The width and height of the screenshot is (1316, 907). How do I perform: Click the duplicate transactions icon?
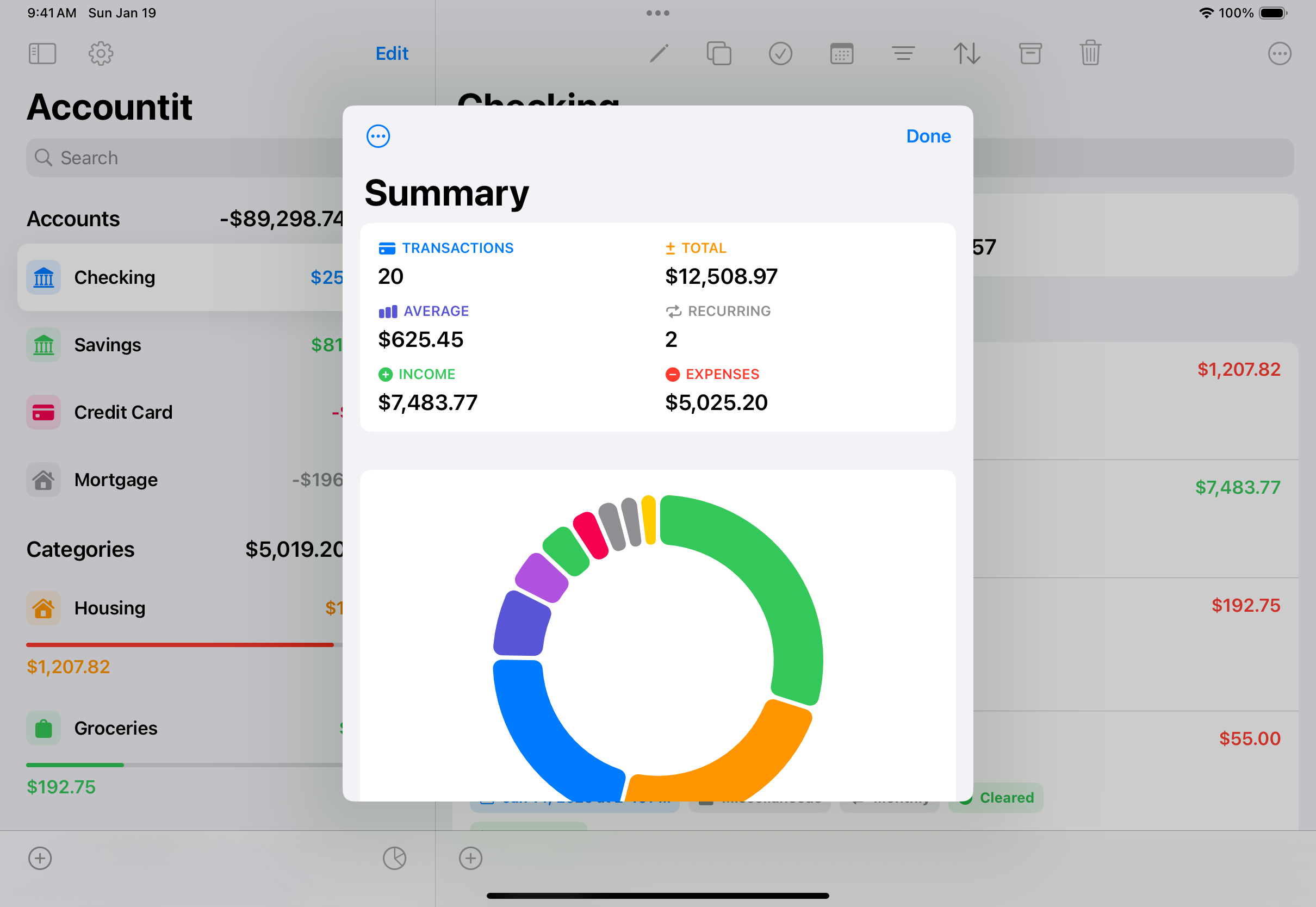(x=719, y=54)
